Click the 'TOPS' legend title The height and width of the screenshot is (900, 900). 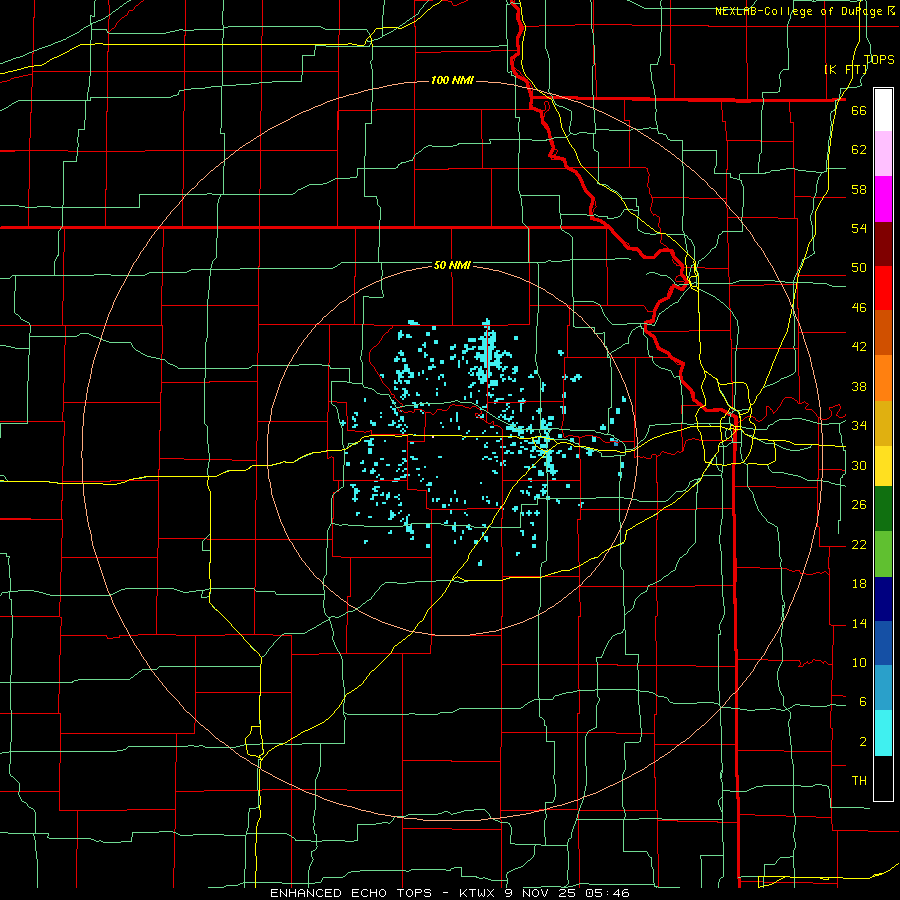[x=879, y=59]
